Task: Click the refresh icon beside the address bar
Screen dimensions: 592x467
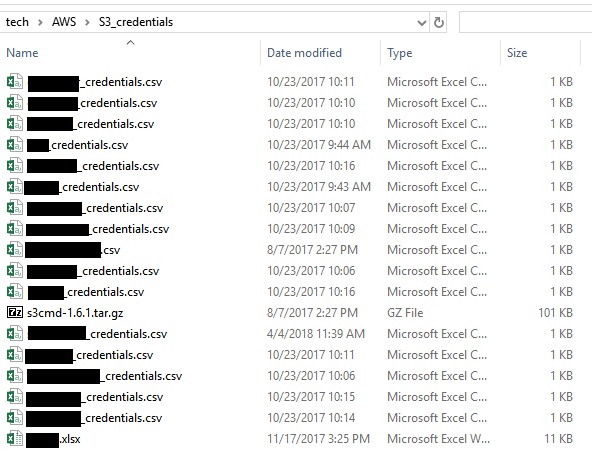Action: [x=438, y=23]
